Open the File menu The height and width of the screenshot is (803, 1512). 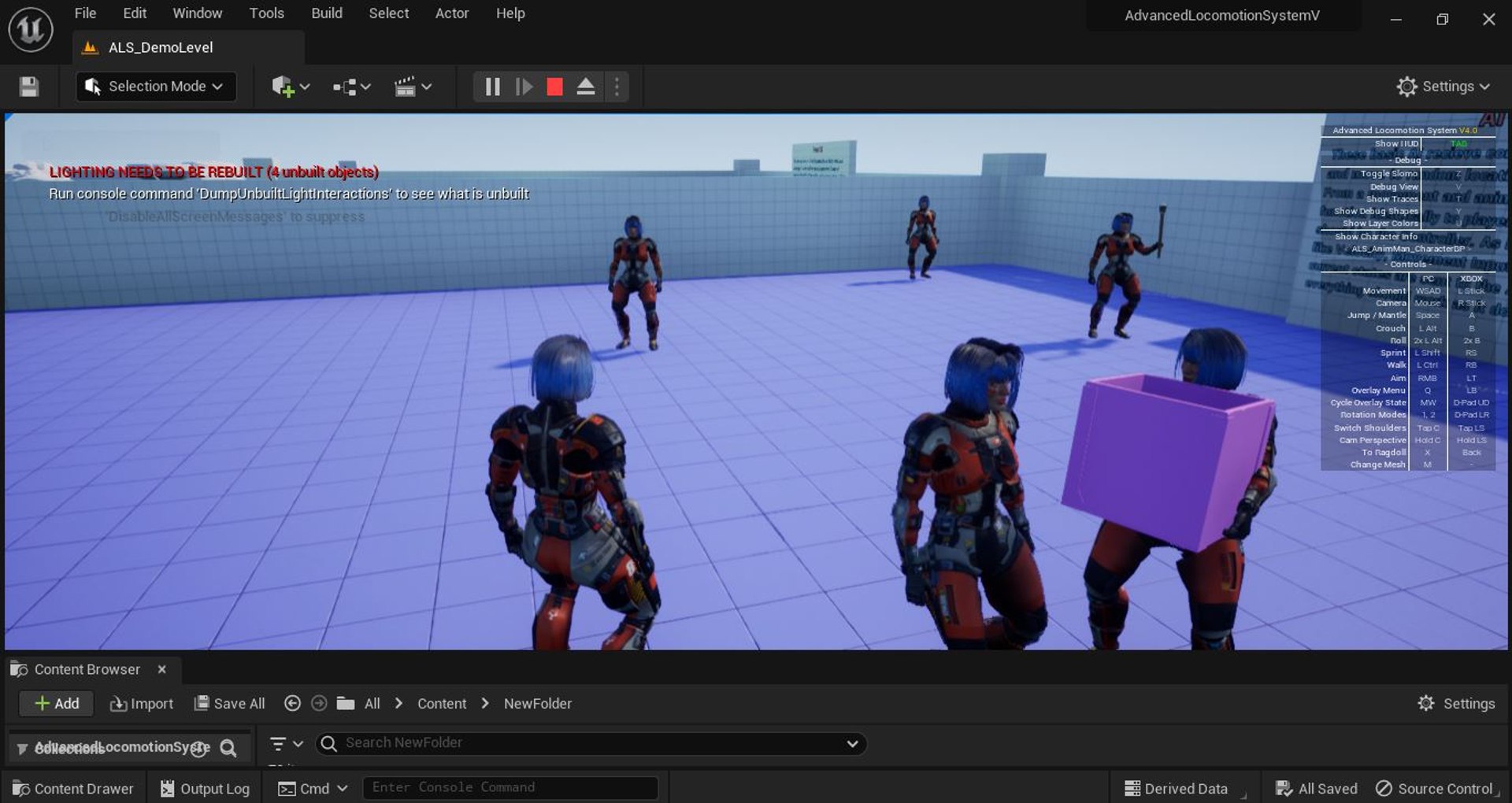85,13
